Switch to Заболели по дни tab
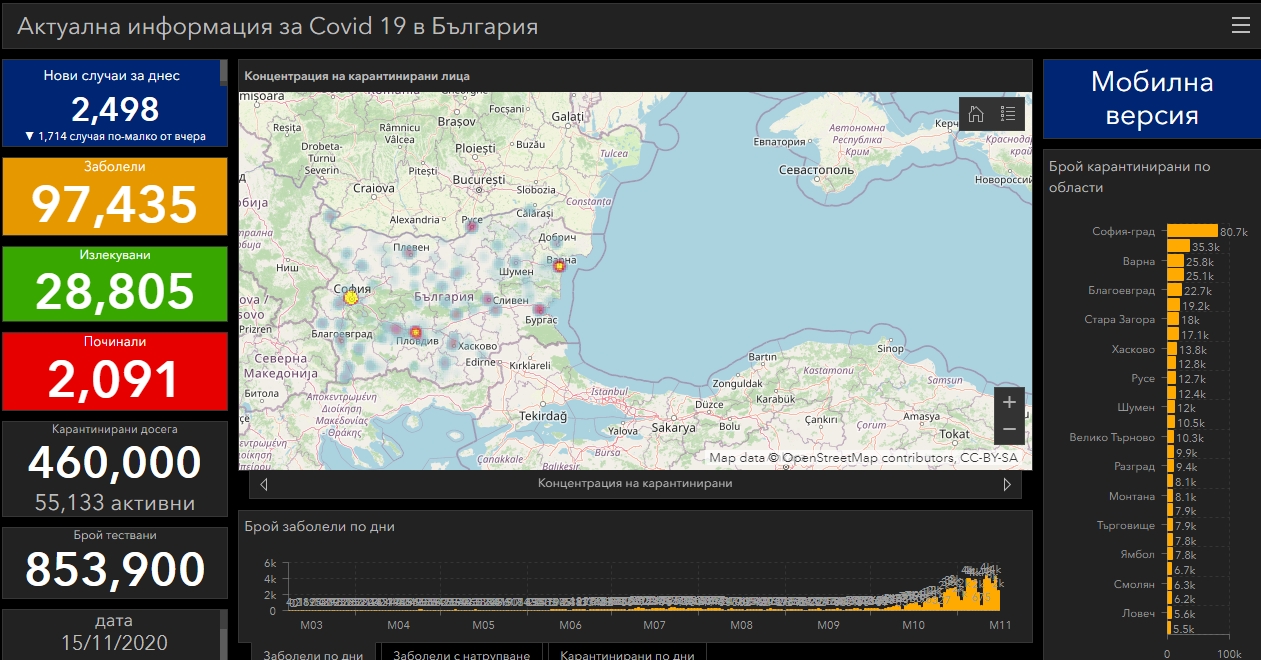 click(312, 654)
